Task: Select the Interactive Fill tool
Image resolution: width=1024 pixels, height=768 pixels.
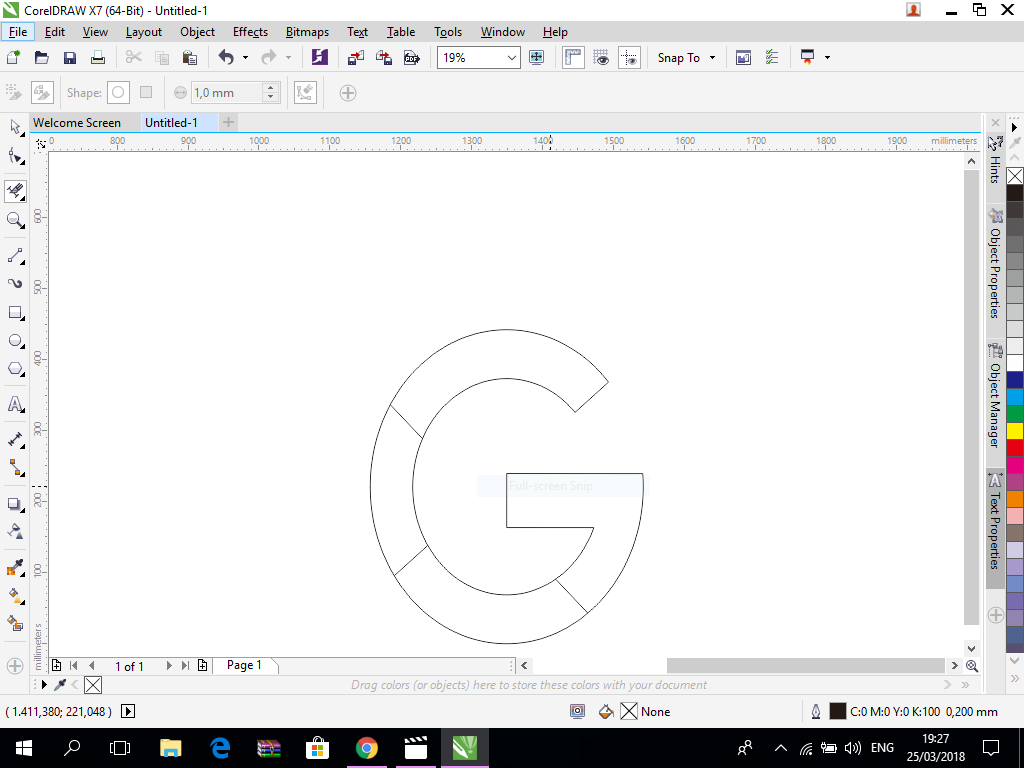Action: [15, 596]
